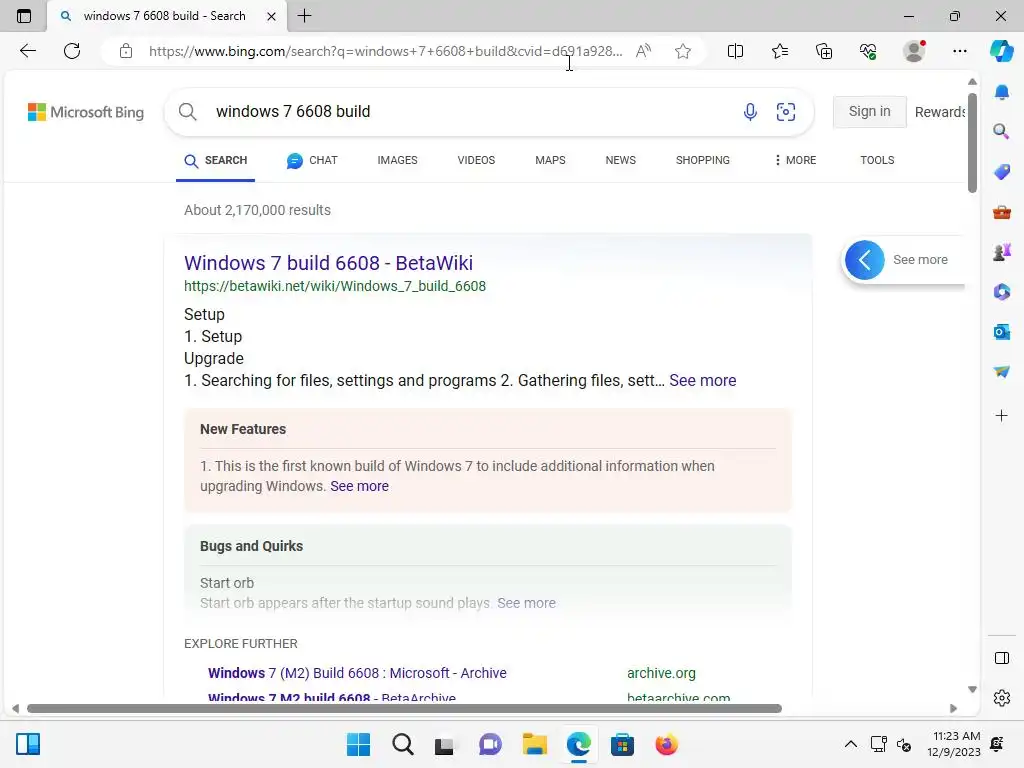
Task: Open Rewards link
Action: pos(940,112)
